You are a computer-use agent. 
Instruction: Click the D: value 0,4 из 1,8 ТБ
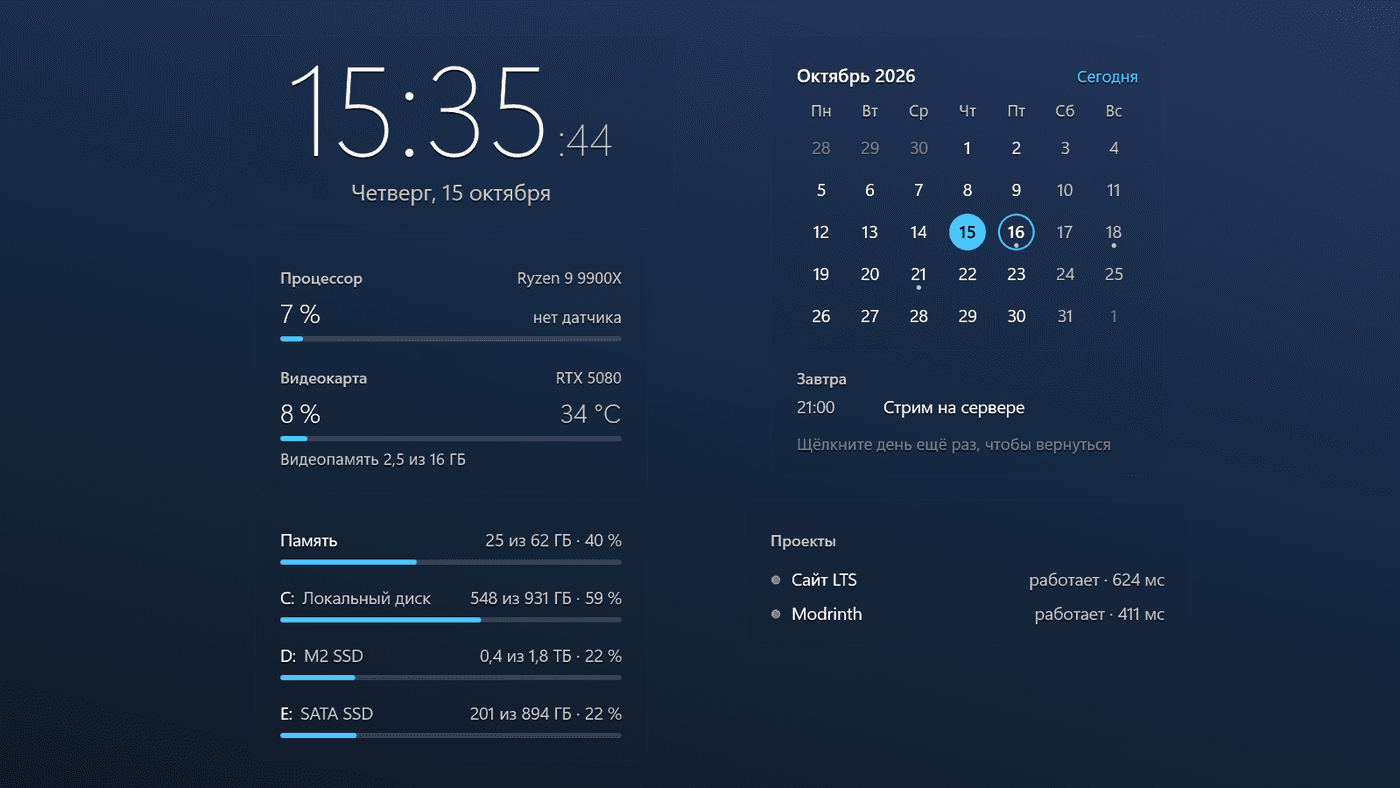tap(525, 657)
